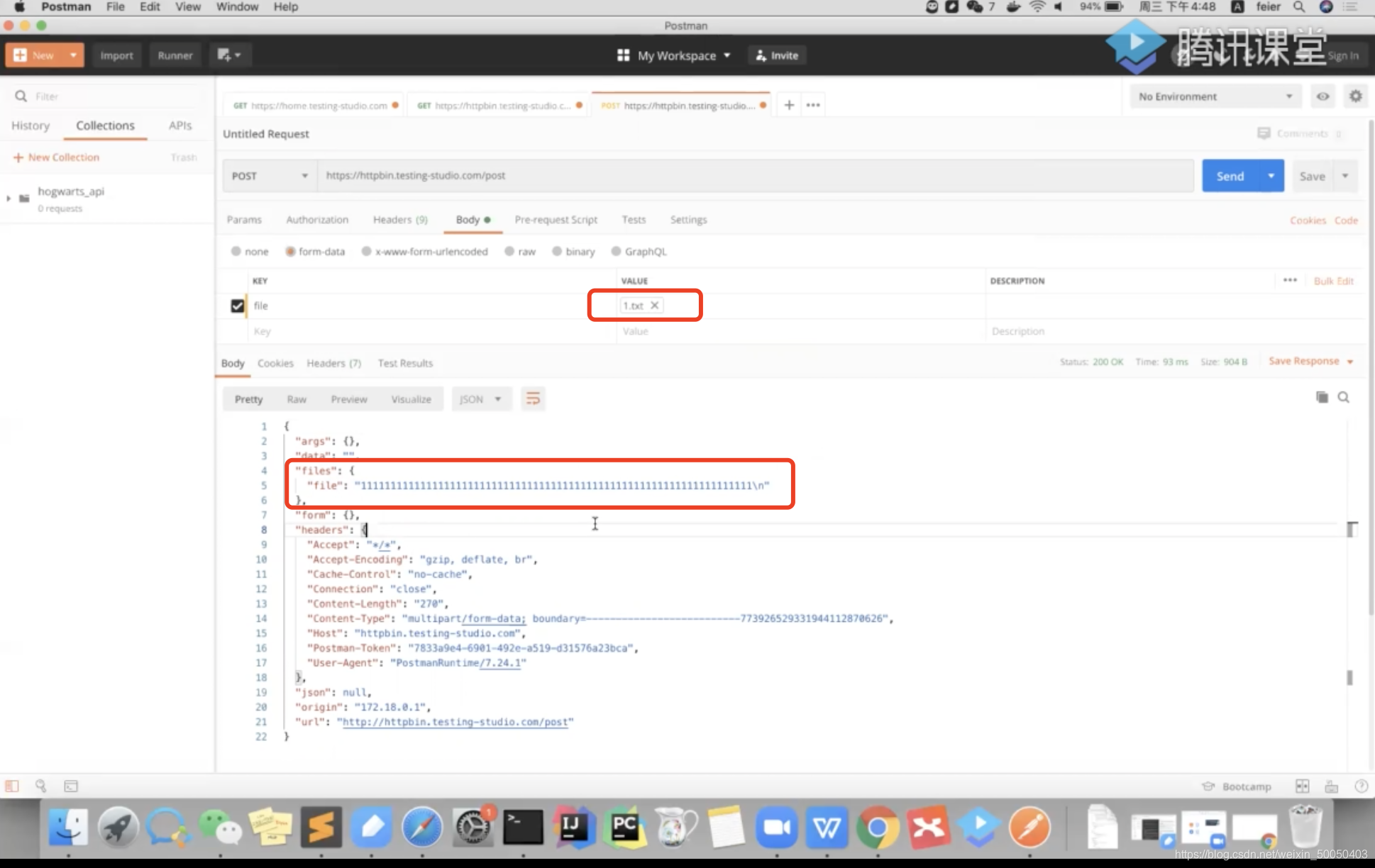Open the Pre-request Script tab

(x=556, y=220)
